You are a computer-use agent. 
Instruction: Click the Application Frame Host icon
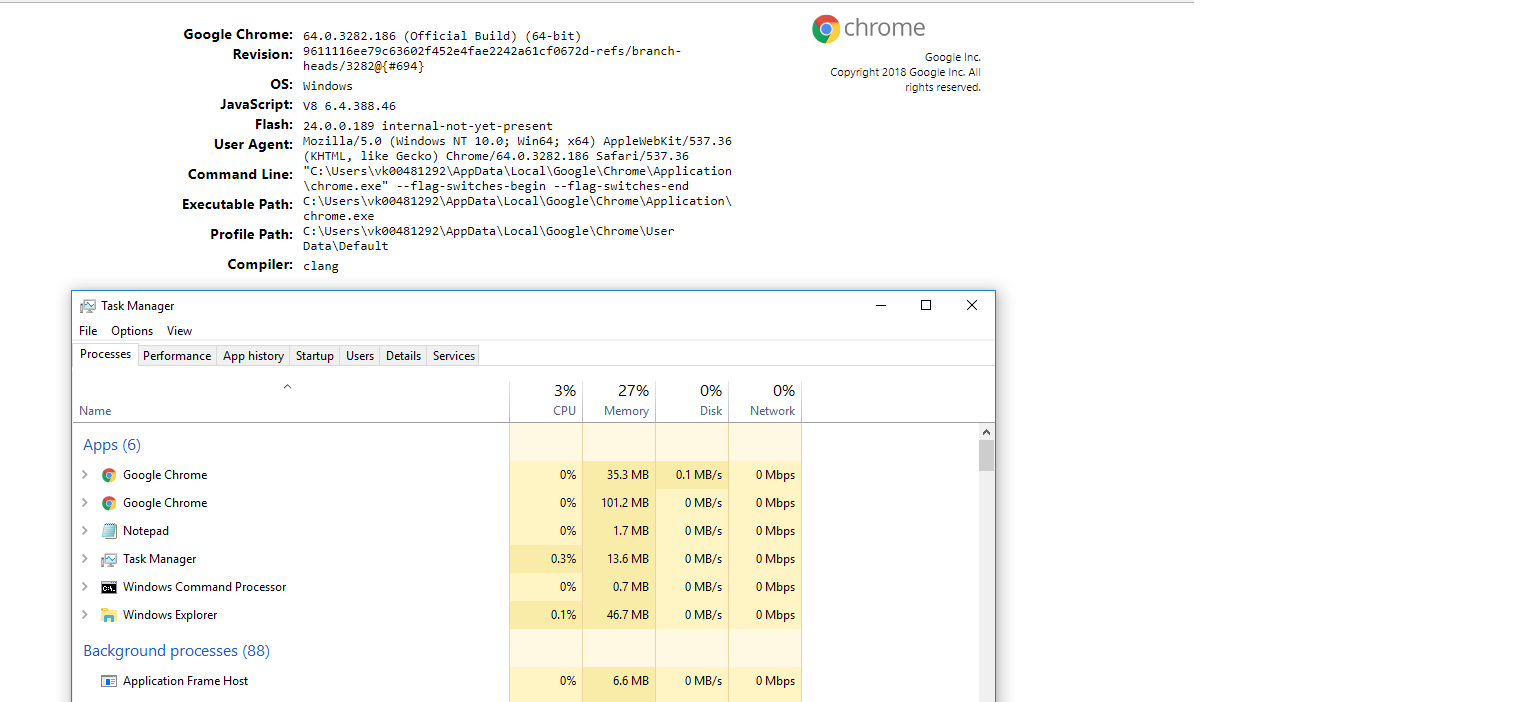(x=109, y=681)
